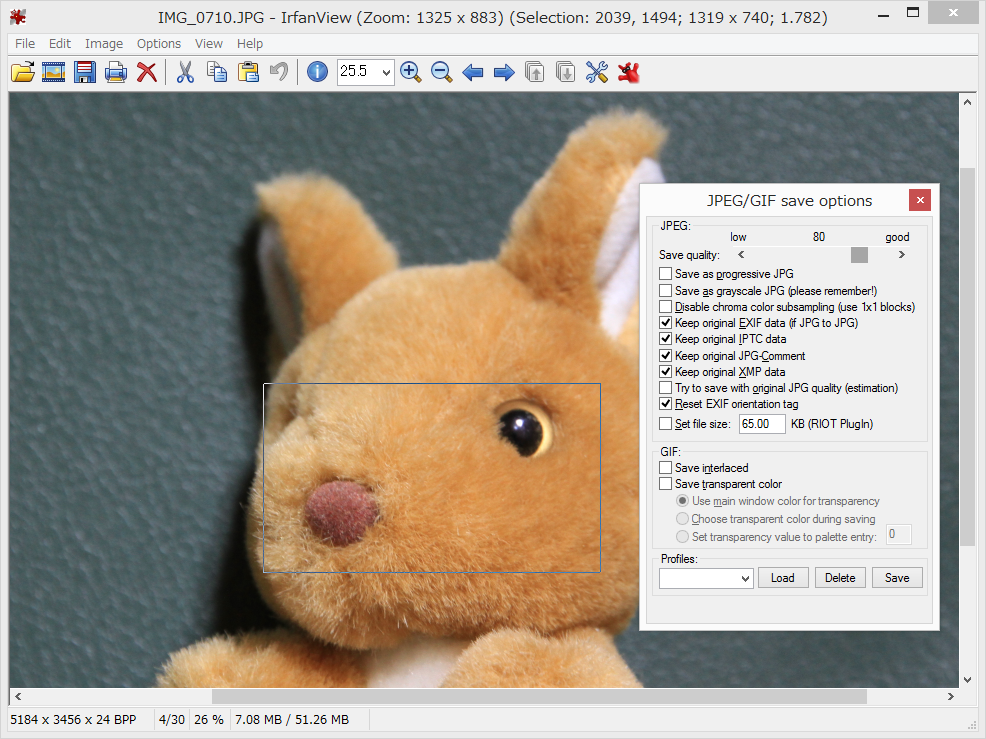Click the Zoom in magnifier icon
The height and width of the screenshot is (739, 986).
[x=410, y=72]
